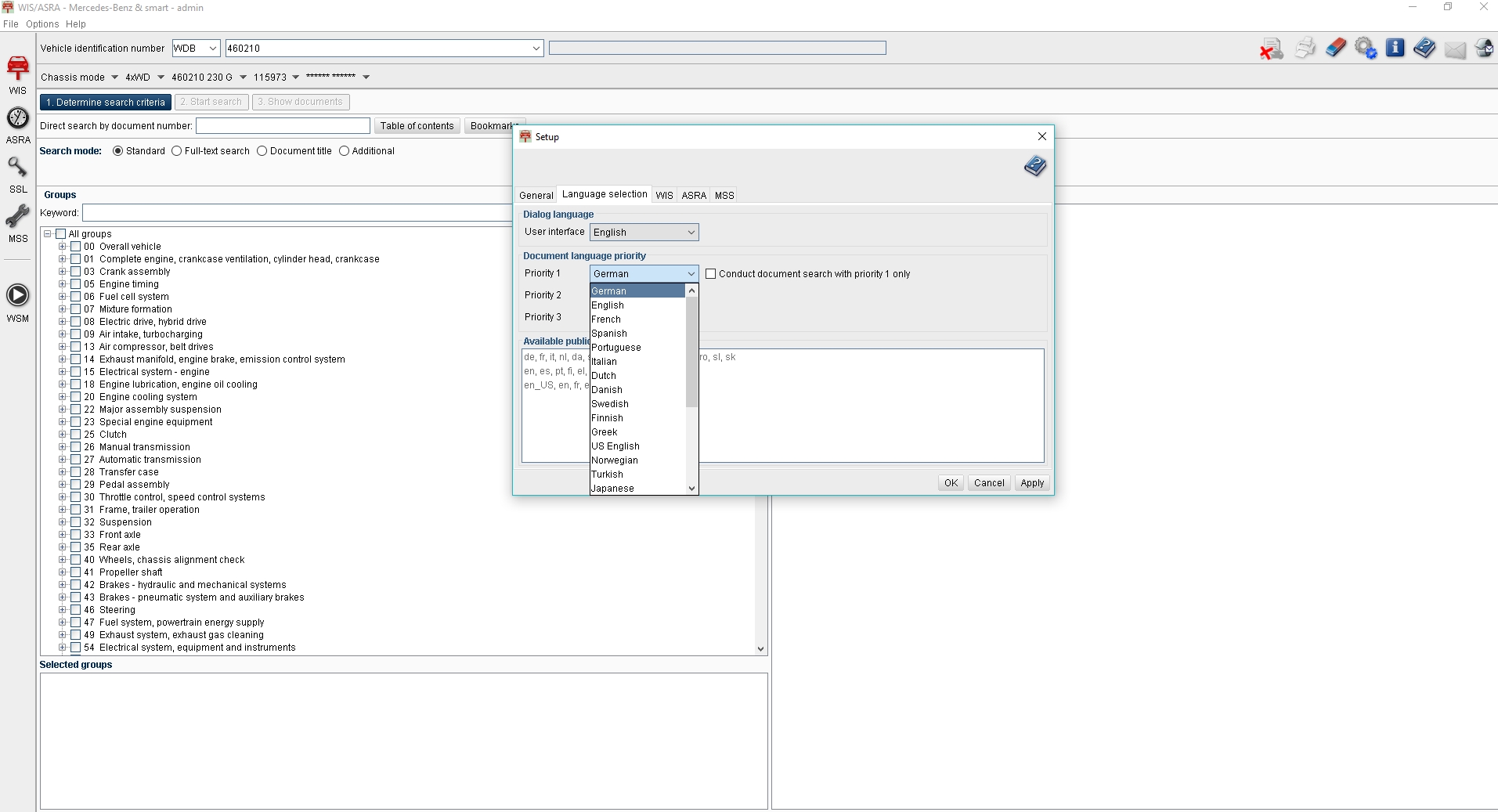Click the language list scrollbar down arrow
Screen dimensions: 1498x812
(x=691, y=489)
